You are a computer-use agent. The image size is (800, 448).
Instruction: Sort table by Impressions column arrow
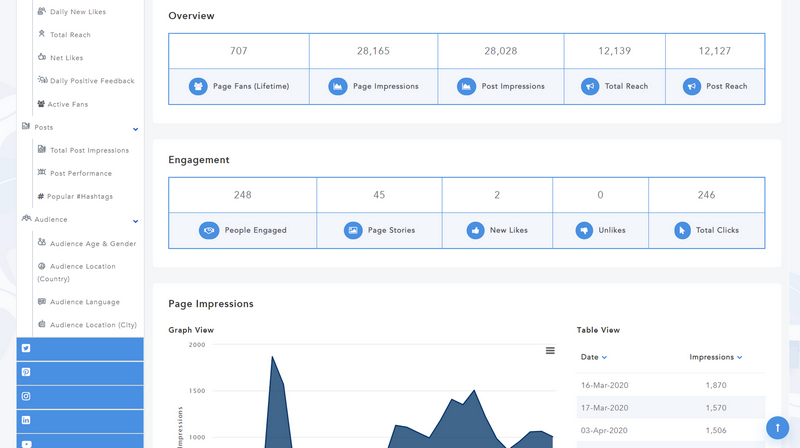pos(739,357)
